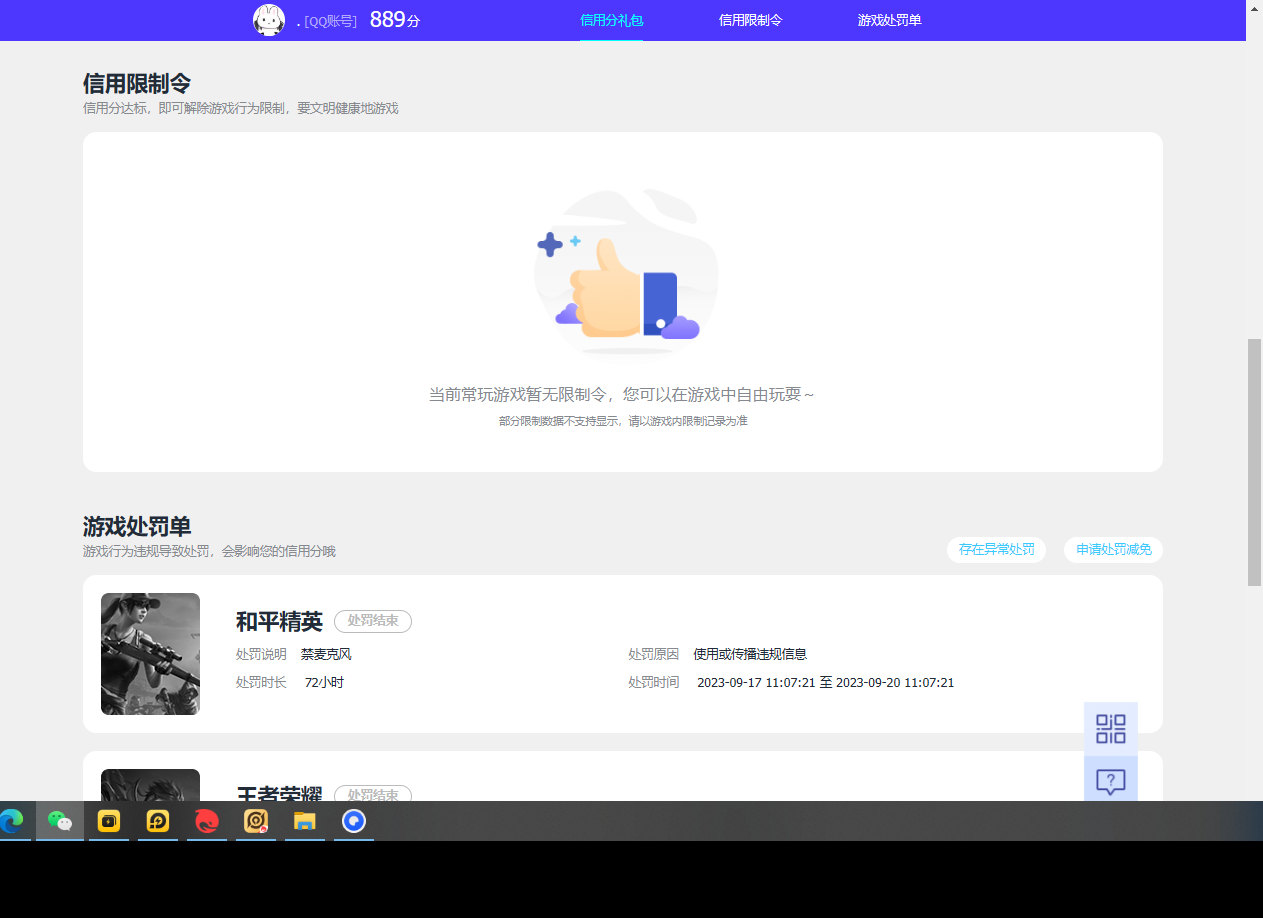Click the scrollbar up arrow

[x=1255, y=7]
